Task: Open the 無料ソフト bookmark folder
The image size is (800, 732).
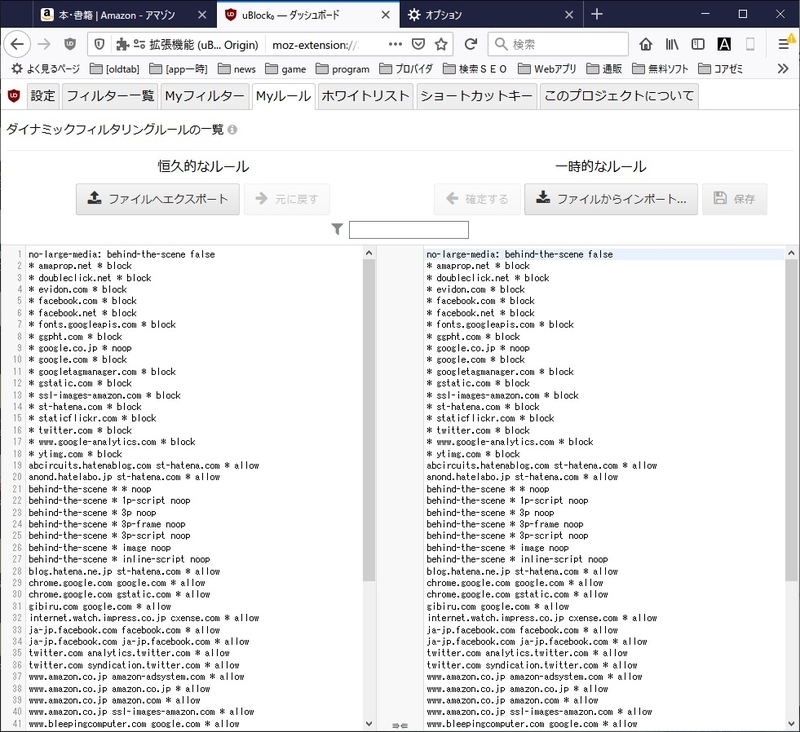Action: [x=660, y=69]
